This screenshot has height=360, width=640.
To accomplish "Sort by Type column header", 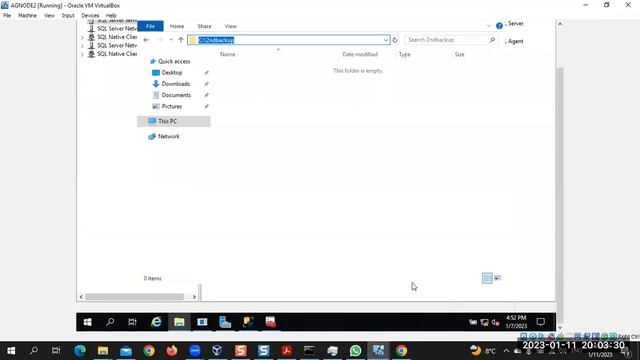I will [404, 54].
